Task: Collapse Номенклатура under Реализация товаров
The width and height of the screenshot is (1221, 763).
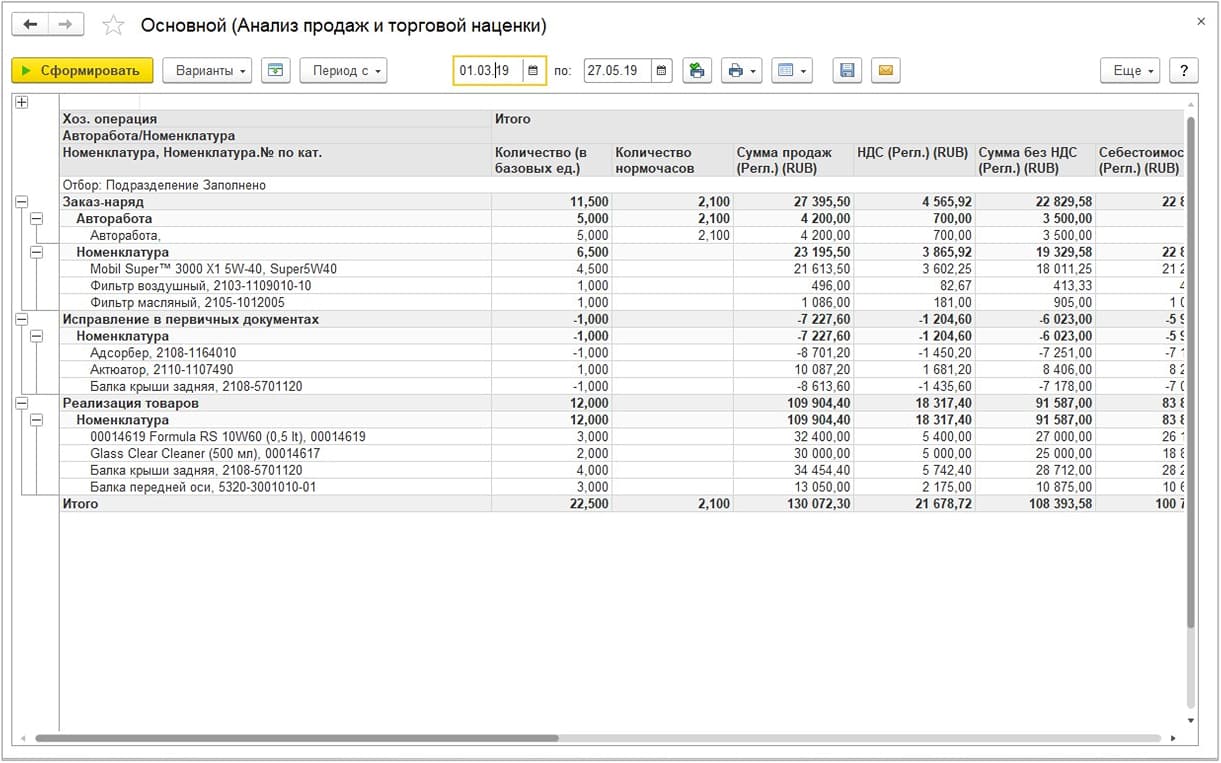Action: coord(37,420)
